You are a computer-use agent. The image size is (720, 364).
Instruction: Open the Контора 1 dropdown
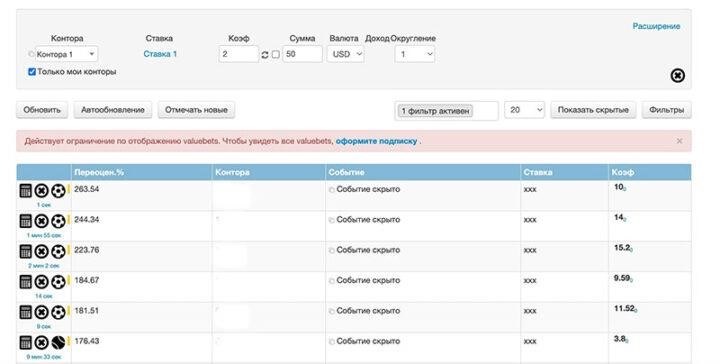click(67, 54)
